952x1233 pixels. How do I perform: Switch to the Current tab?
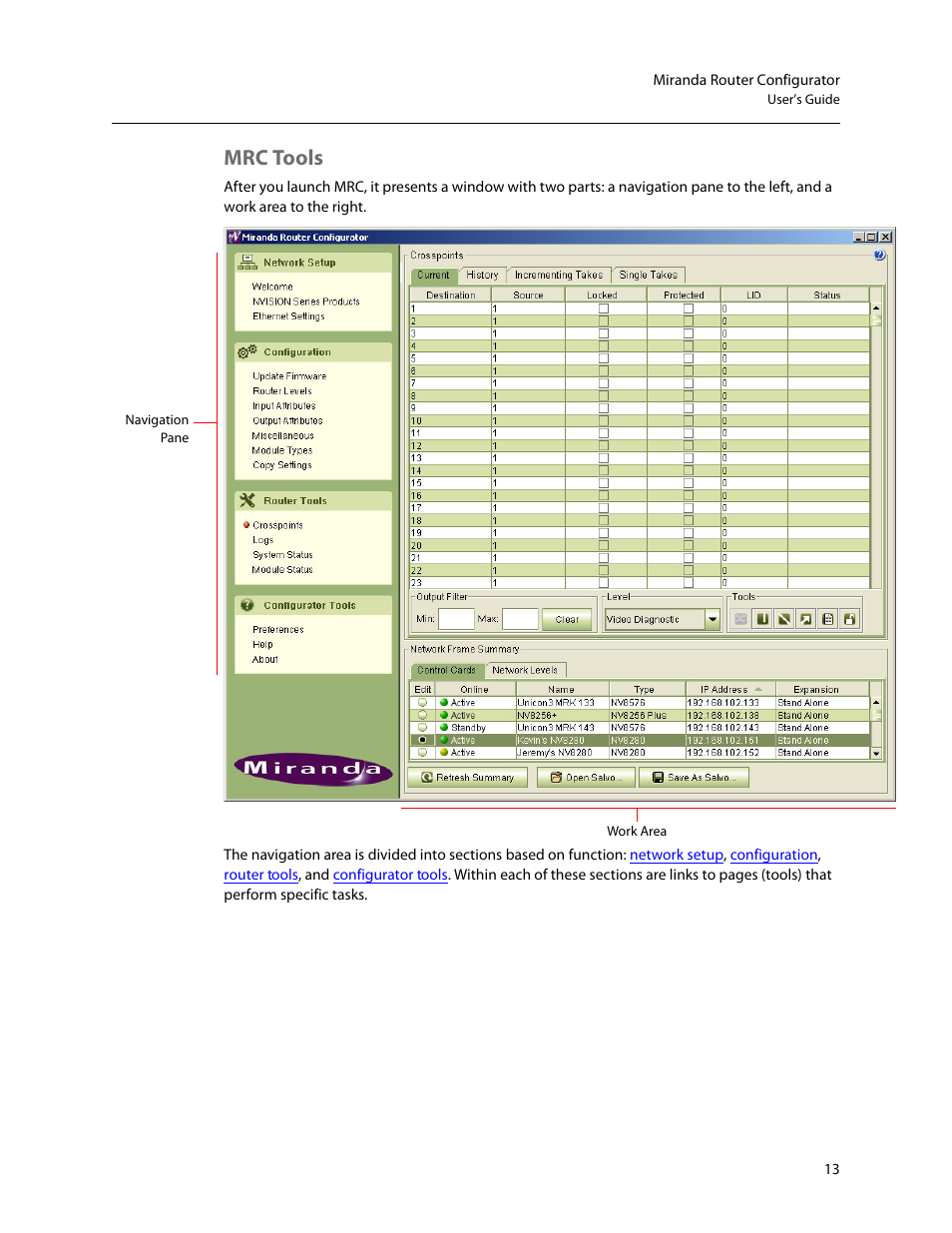[434, 276]
